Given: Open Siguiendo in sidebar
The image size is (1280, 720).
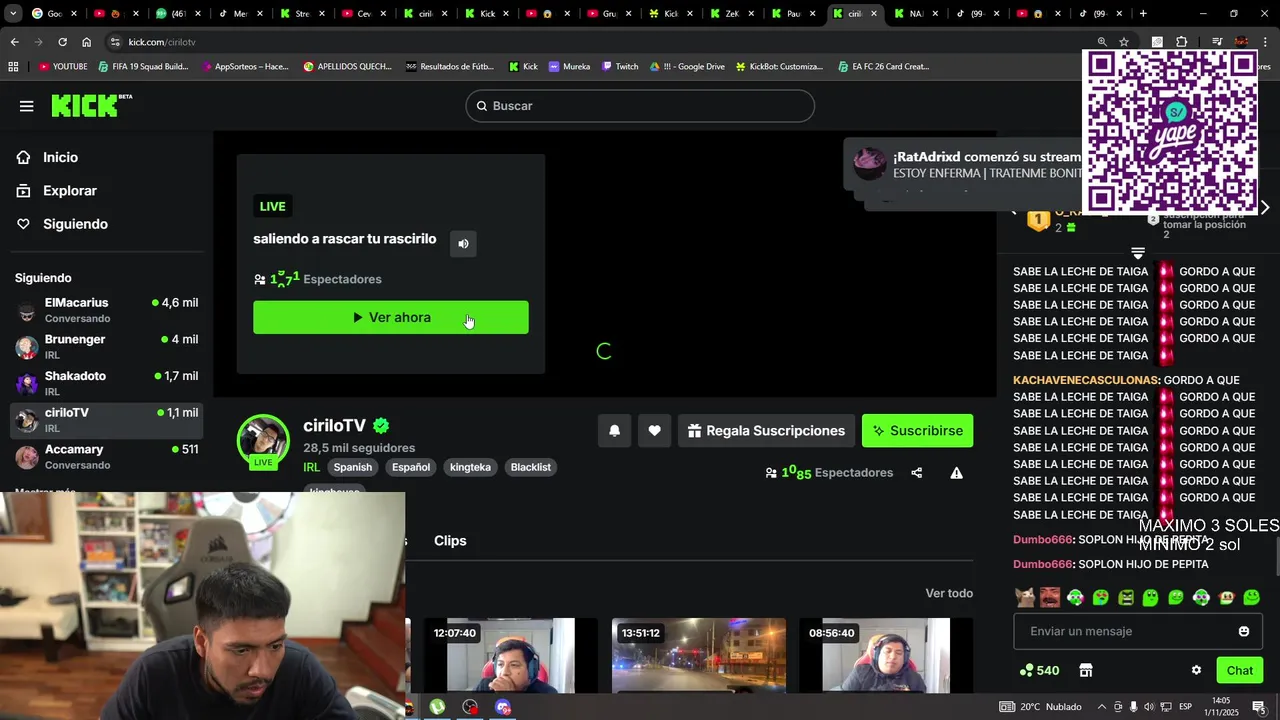Looking at the screenshot, I should [75, 224].
